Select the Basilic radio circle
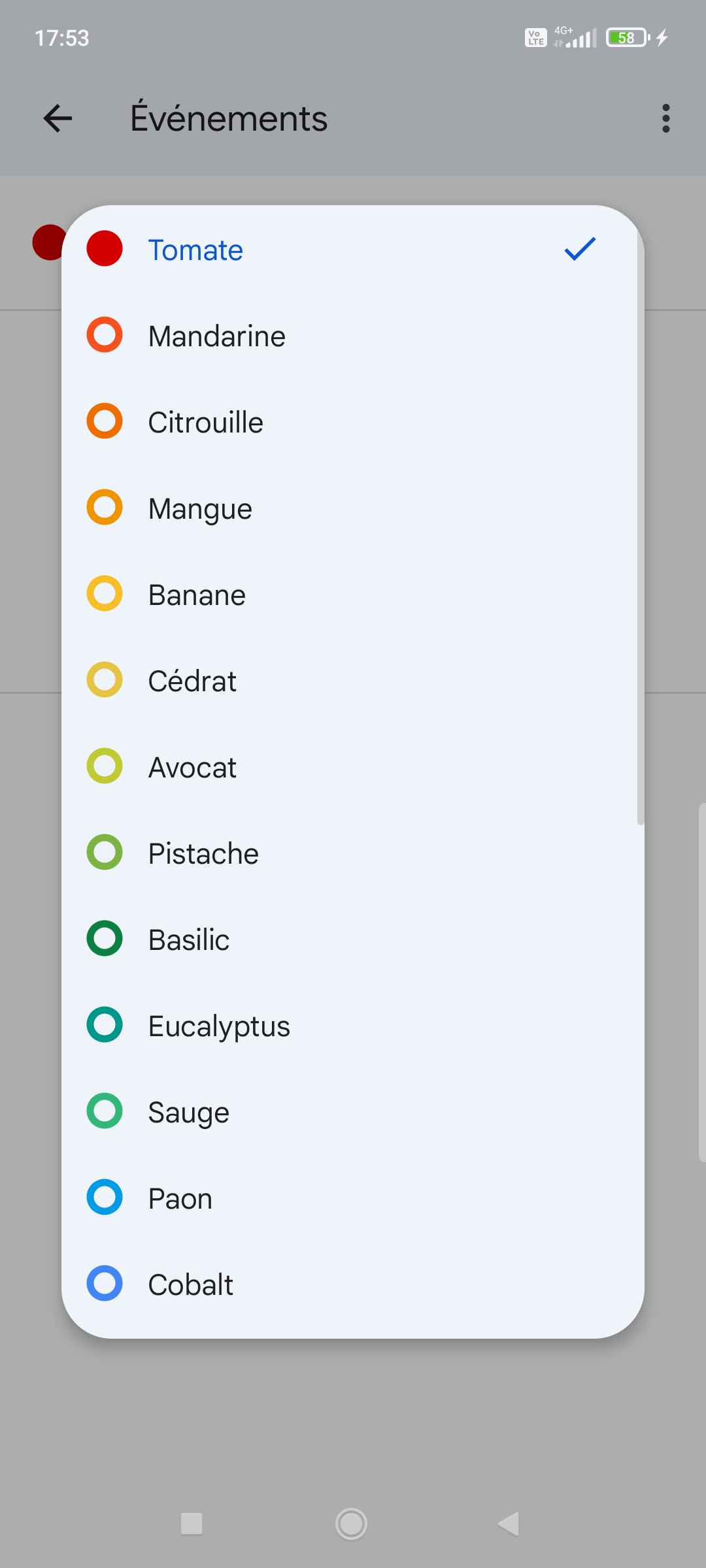The height and width of the screenshot is (1568, 706). tap(105, 939)
